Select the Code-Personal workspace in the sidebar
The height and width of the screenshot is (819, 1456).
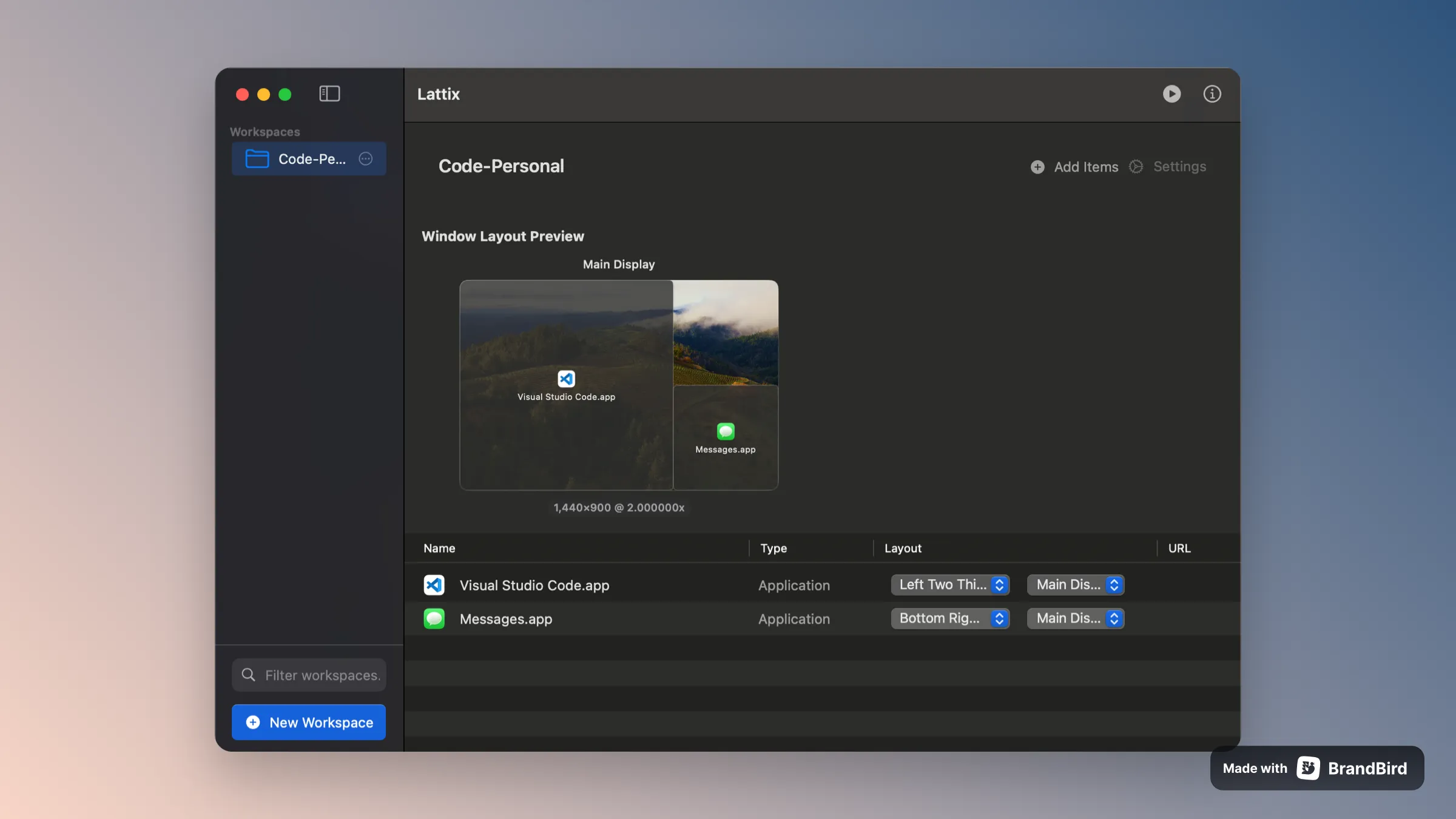pyautogui.click(x=309, y=159)
